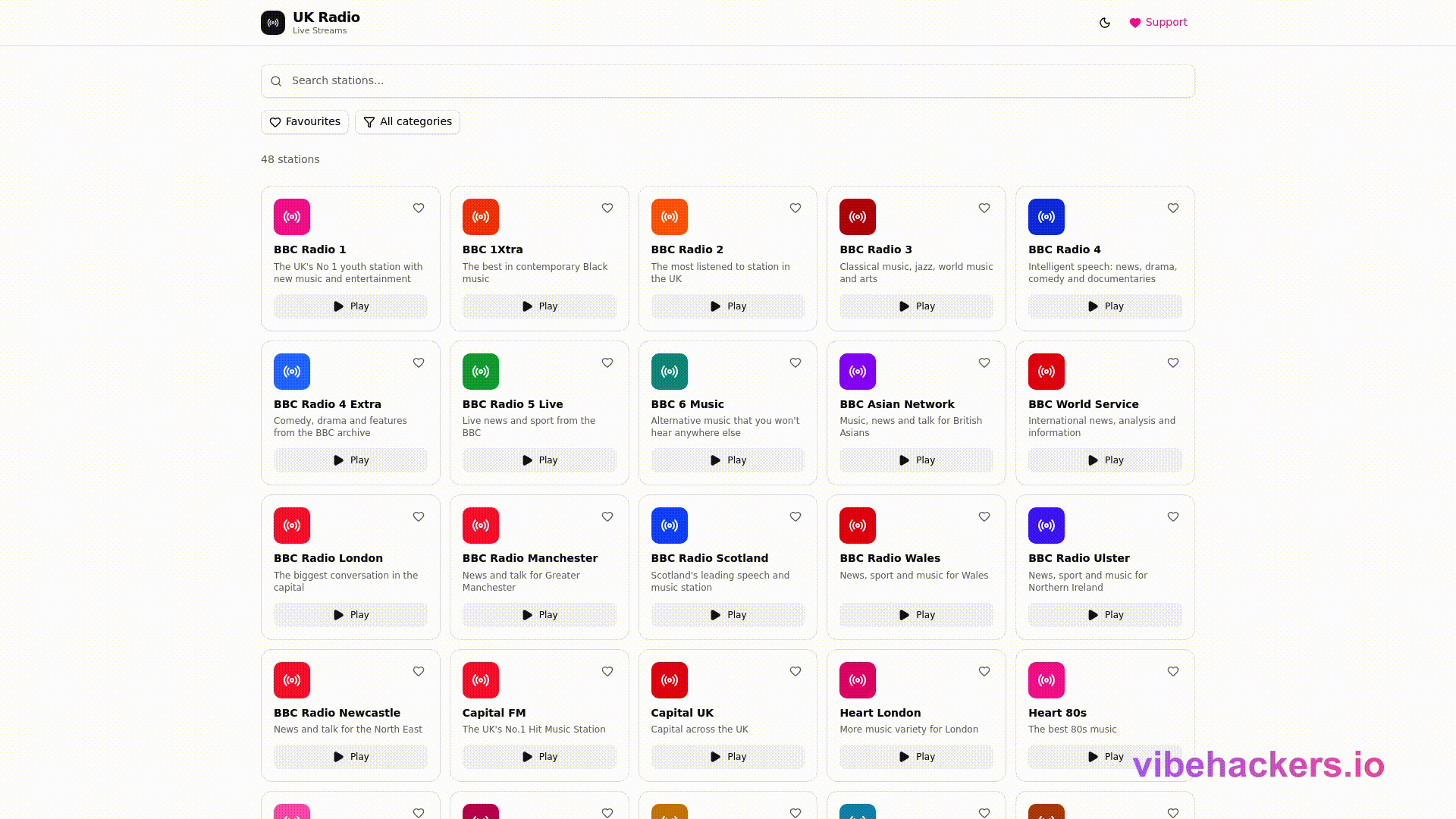1456x819 pixels.
Task: Favourite BBC Radio 1 with heart icon
Action: [419, 209]
